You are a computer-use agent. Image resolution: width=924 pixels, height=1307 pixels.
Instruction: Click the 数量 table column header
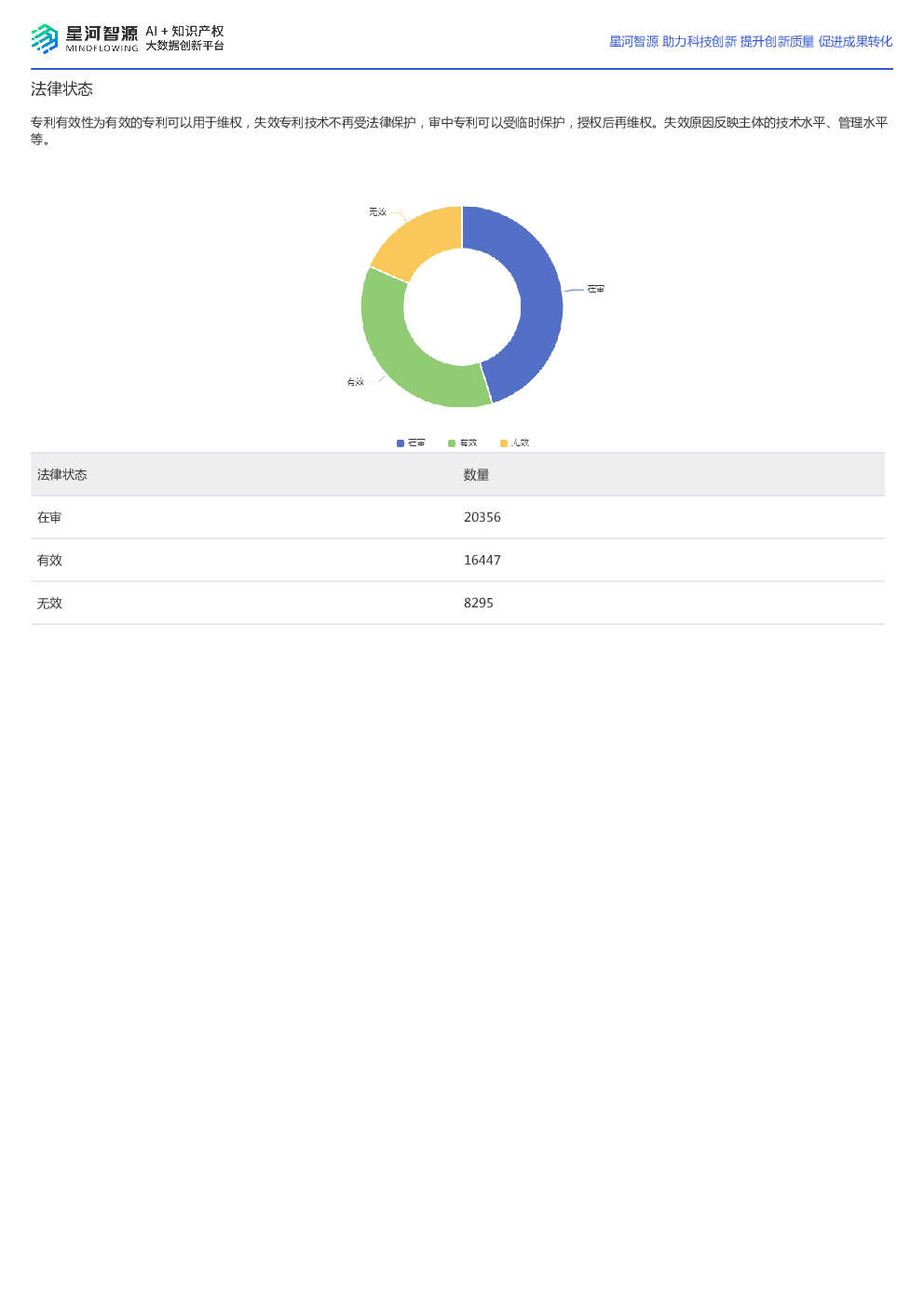476,475
